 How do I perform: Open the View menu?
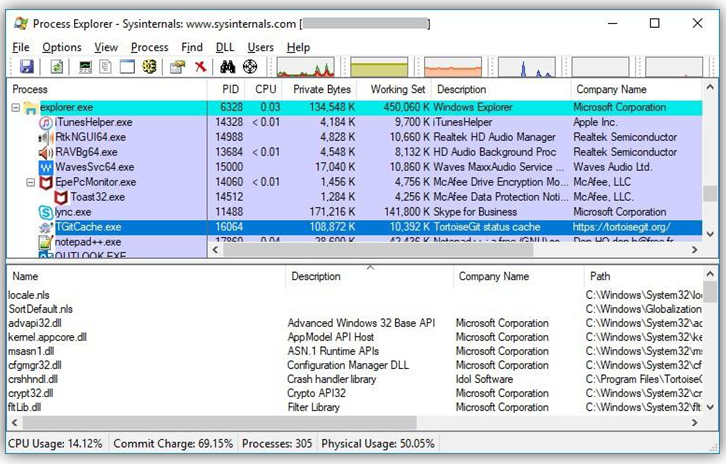pos(106,47)
